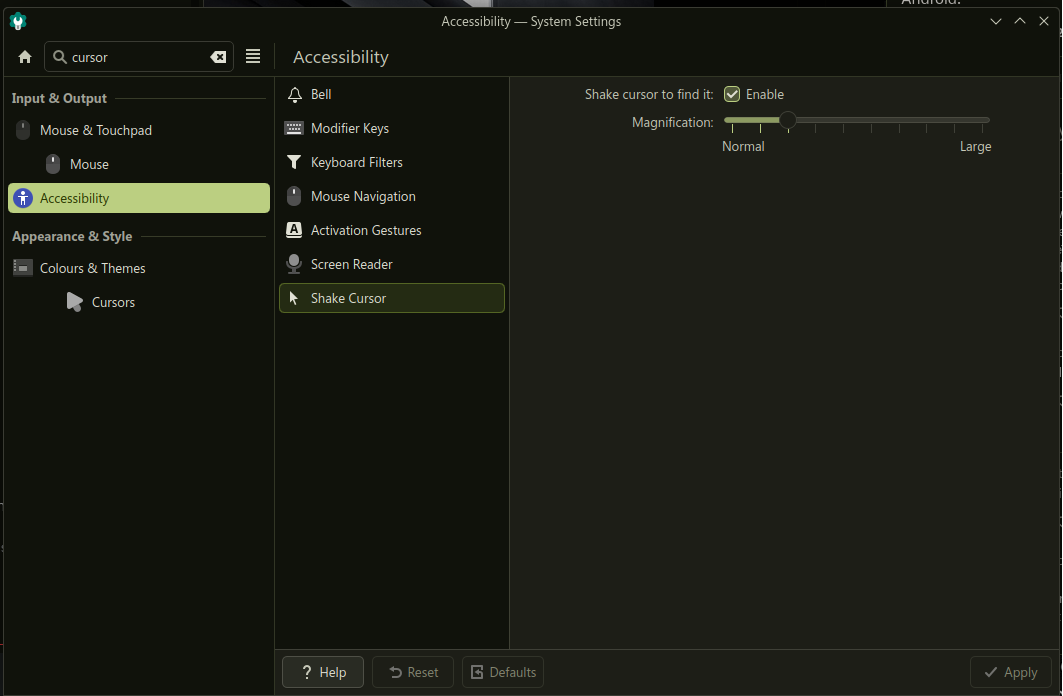This screenshot has width=1063, height=696.
Task: Close the System Settings window
Action: click(x=1044, y=22)
